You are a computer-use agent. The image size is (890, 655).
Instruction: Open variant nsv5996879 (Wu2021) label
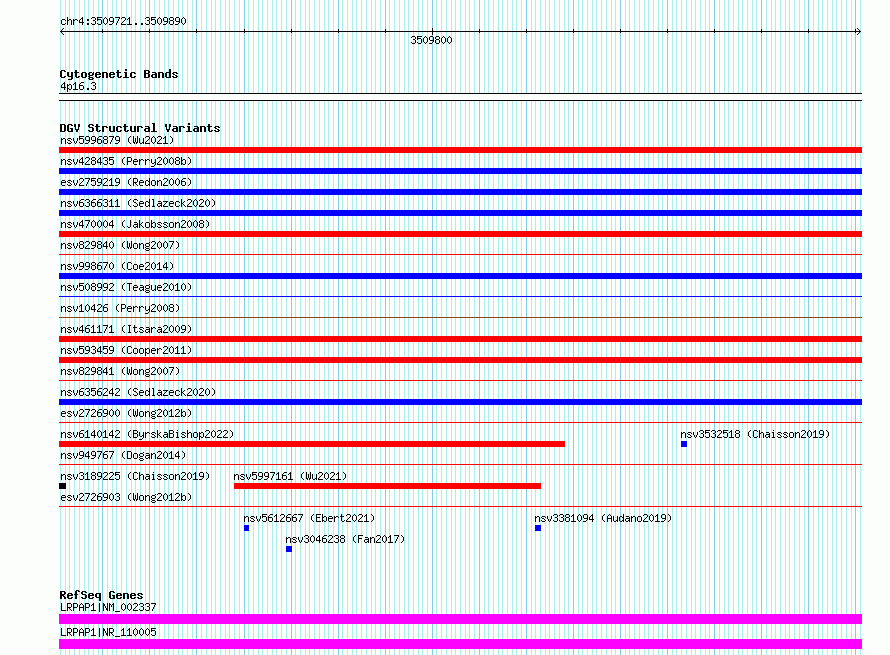point(117,140)
